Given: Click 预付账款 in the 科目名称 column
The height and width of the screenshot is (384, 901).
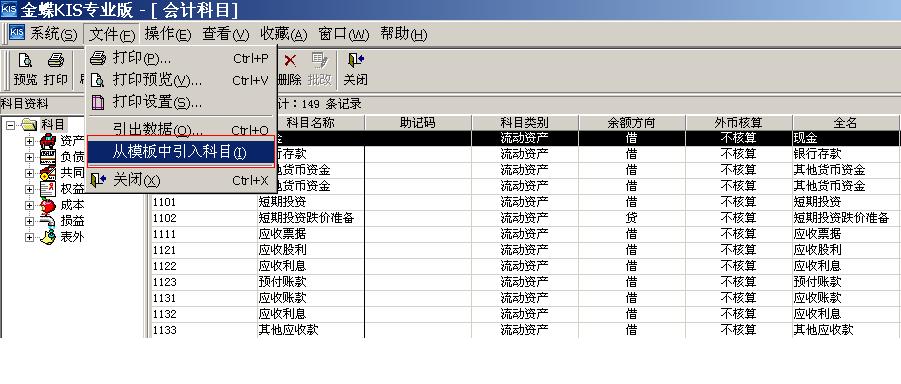Looking at the screenshot, I should [282, 282].
